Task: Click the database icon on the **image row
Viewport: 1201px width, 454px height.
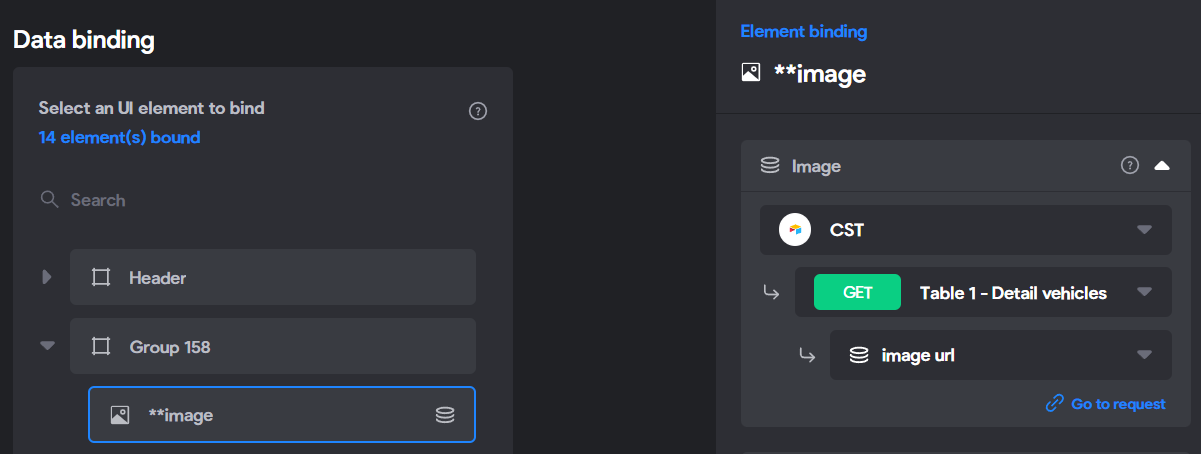Action: coord(446,414)
